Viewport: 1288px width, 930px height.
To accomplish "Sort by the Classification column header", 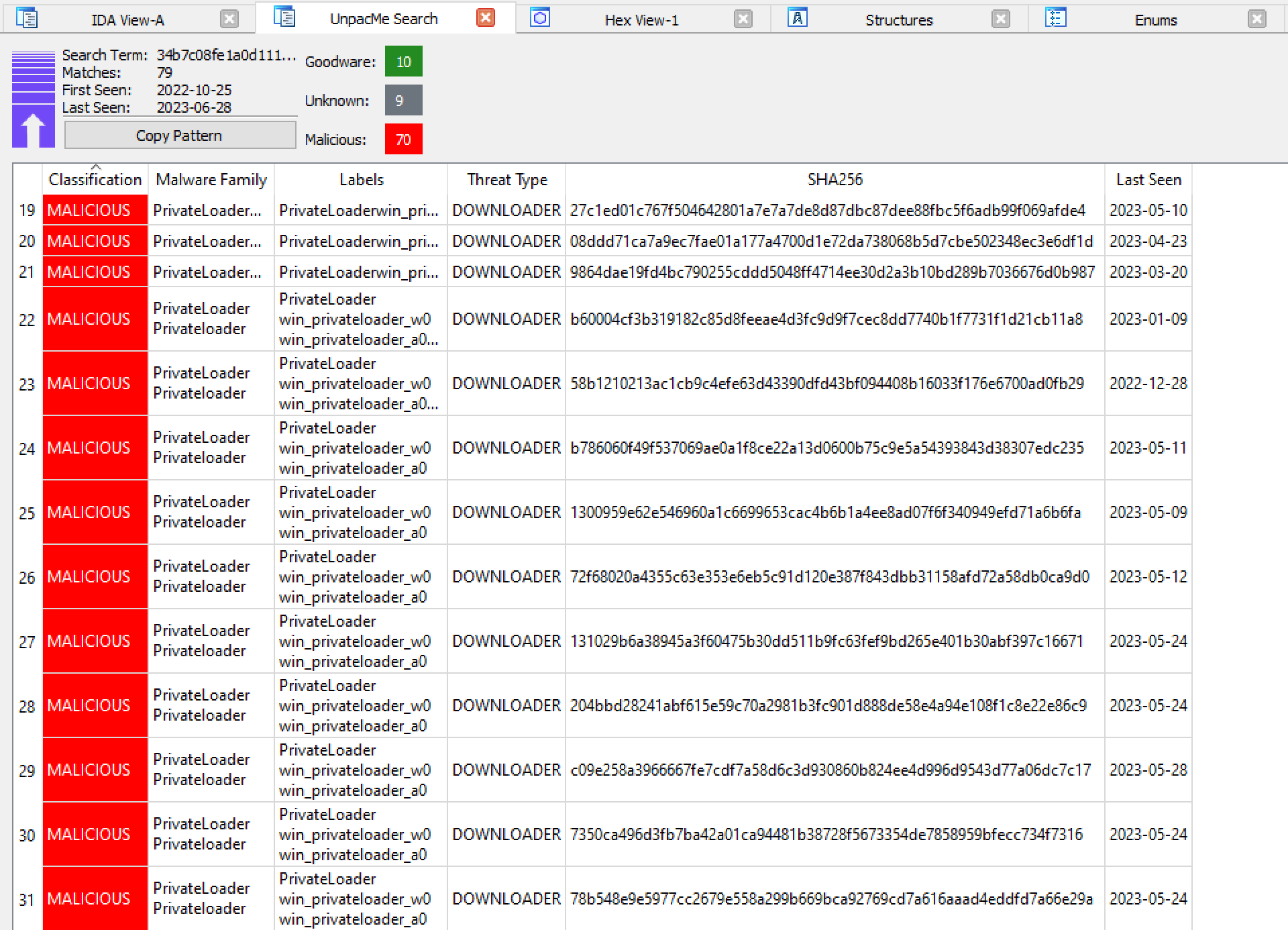I will pos(95,180).
